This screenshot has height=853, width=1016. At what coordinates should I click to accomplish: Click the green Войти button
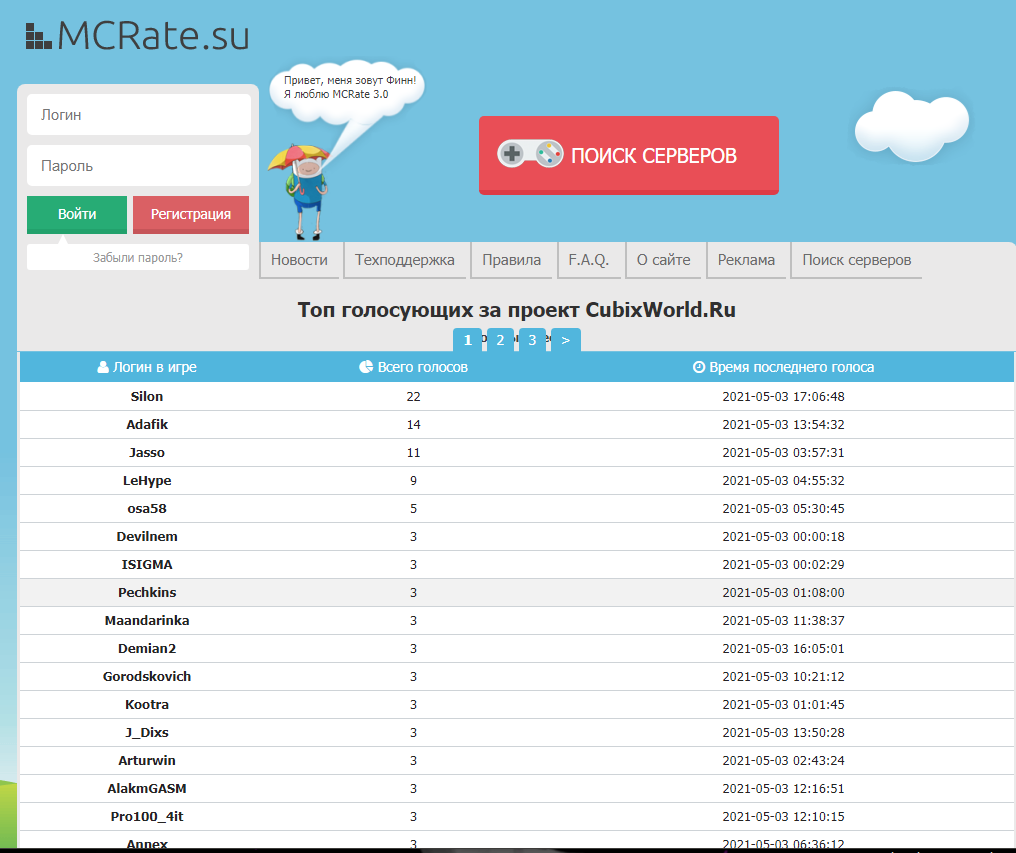[x=77, y=215]
